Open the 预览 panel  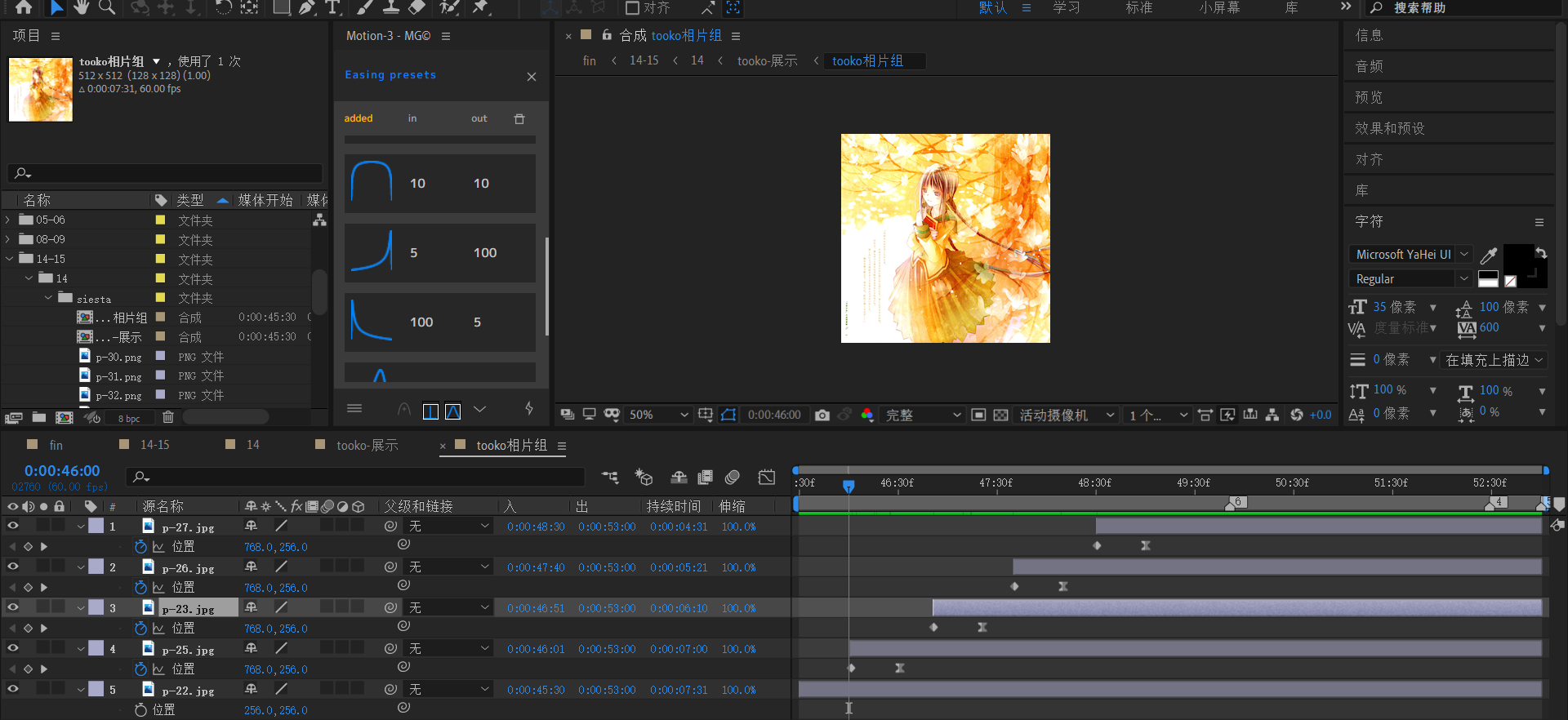tap(1369, 97)
